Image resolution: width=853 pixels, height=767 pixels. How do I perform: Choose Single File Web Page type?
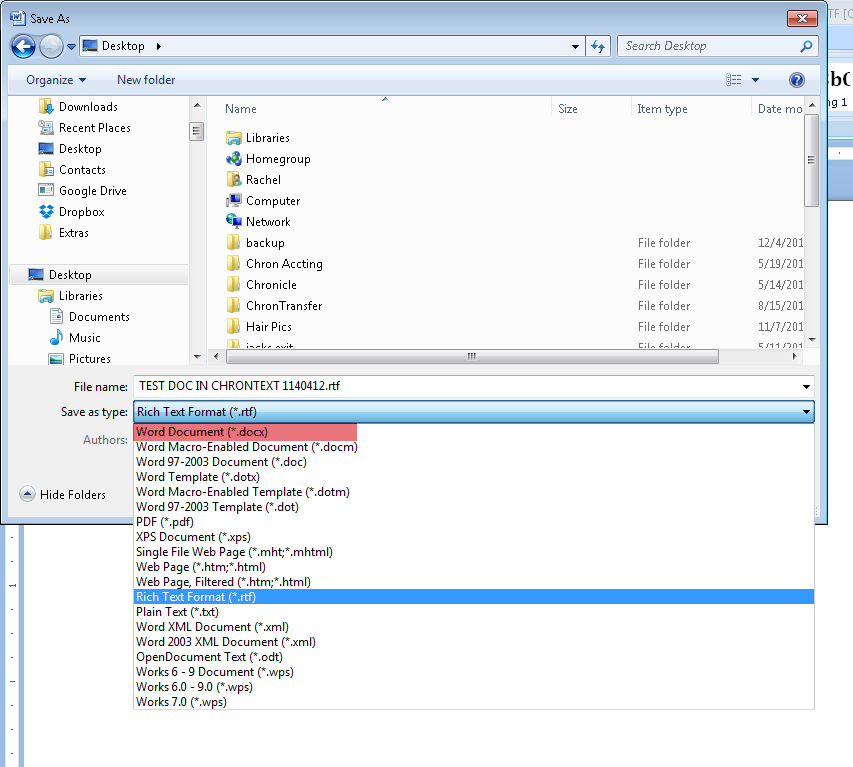[474, 552]
